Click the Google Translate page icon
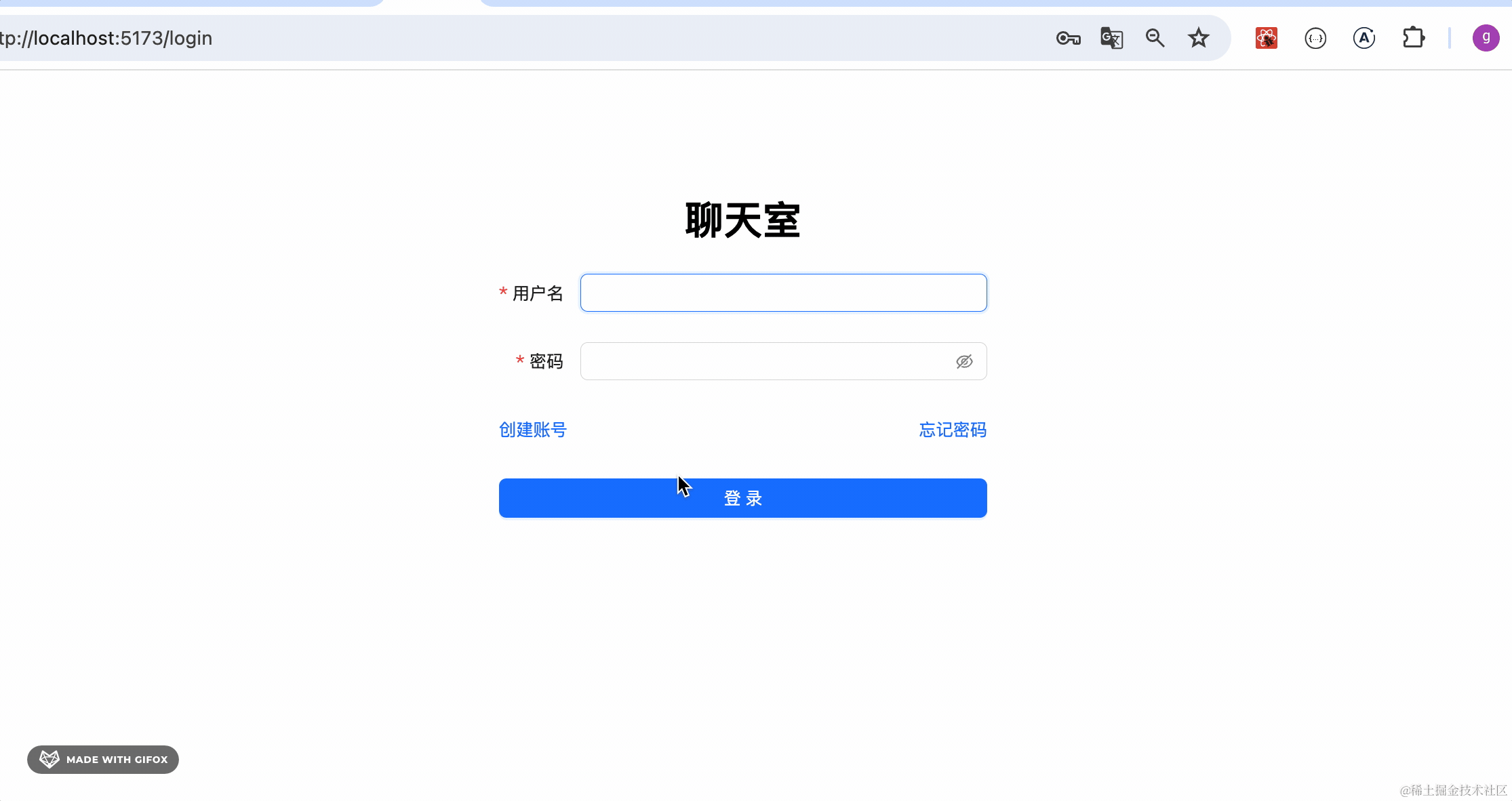The width and height of the screenshot is (1512, 801). [x=1111, y=39]
